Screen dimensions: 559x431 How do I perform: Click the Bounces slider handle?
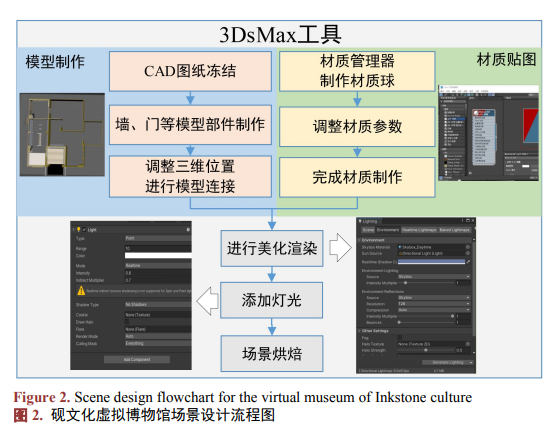pos(399,322)
